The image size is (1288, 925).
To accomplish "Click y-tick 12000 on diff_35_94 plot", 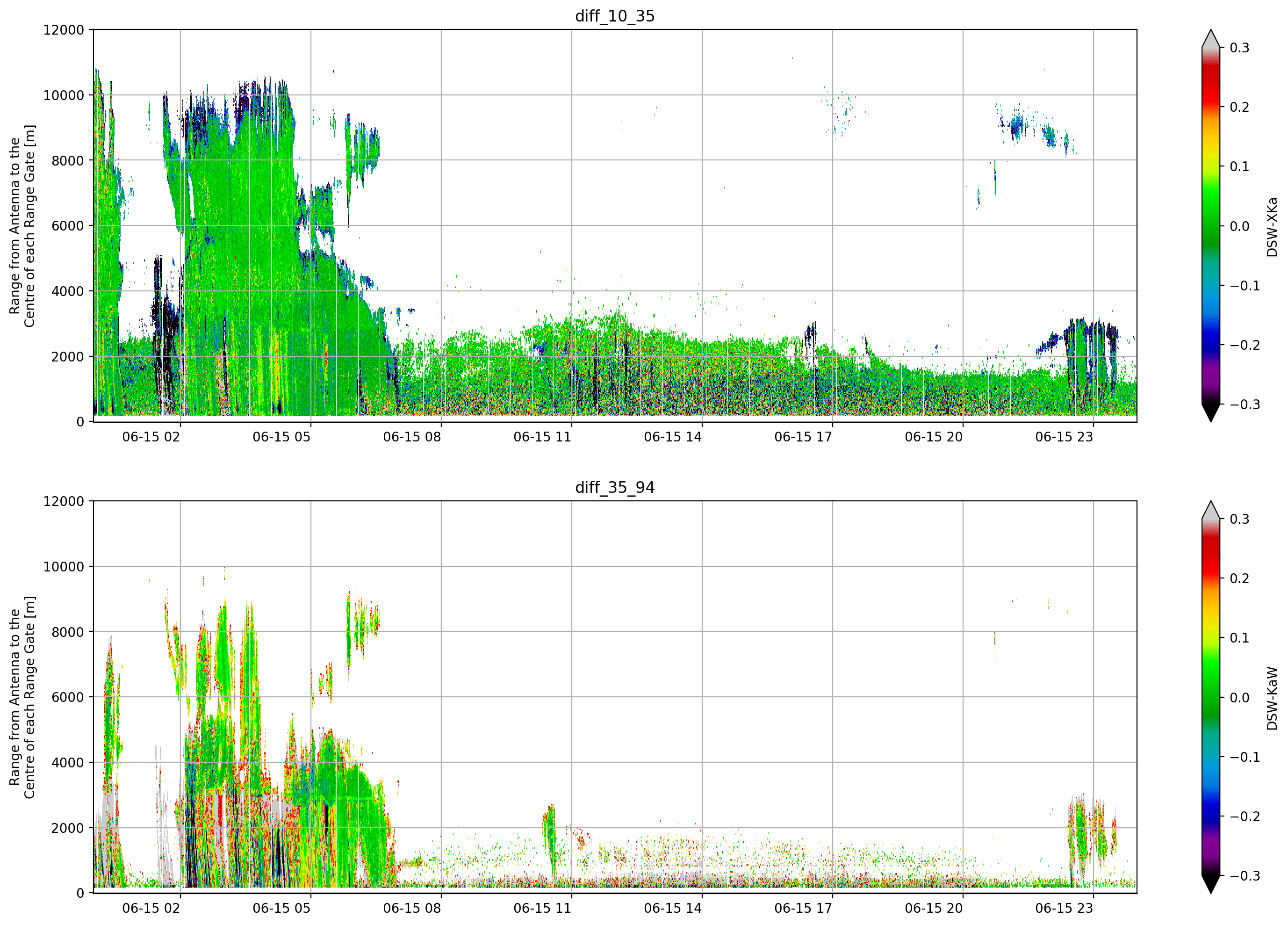I will (64, 502).
